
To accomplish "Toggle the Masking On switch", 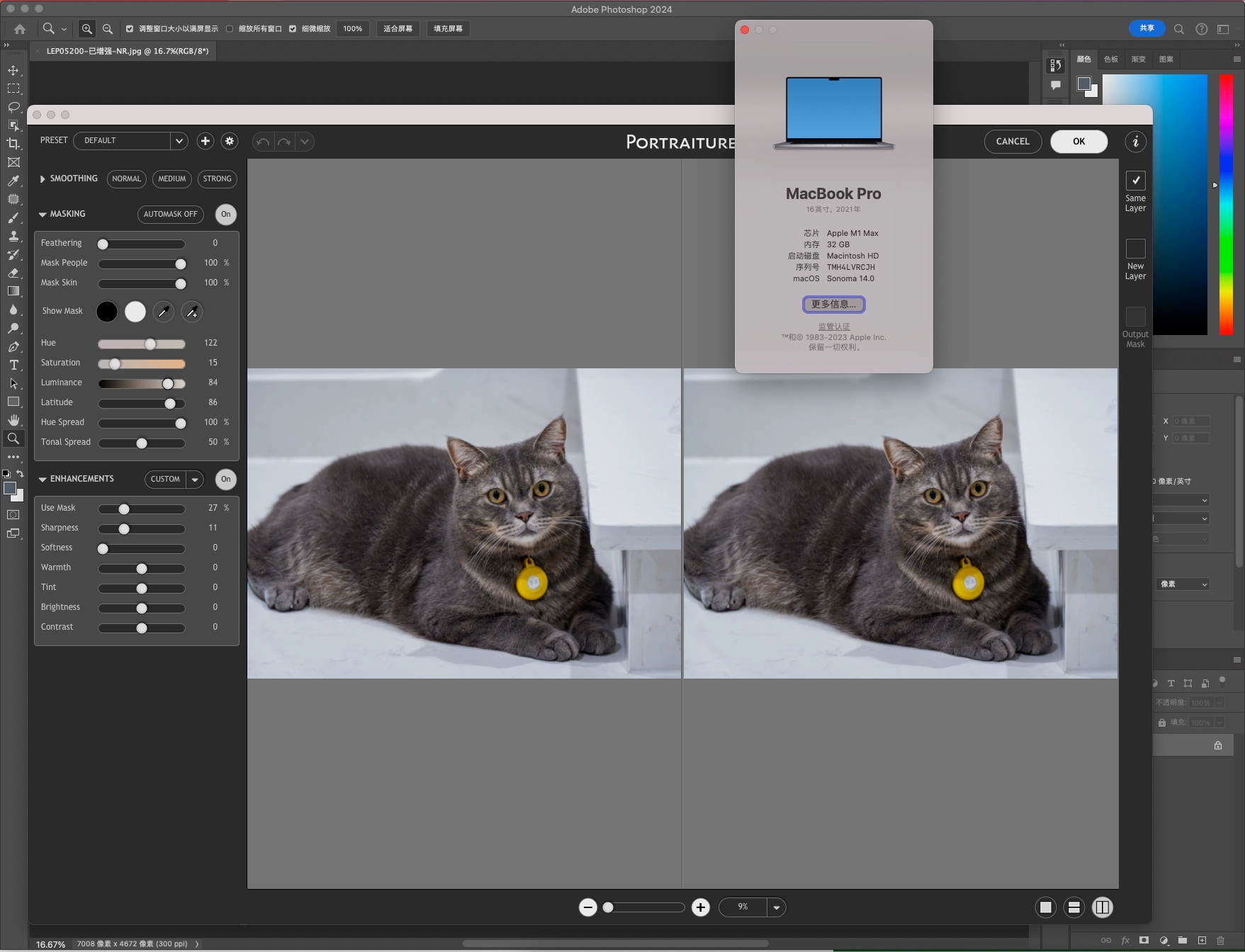I will point(225,215).
